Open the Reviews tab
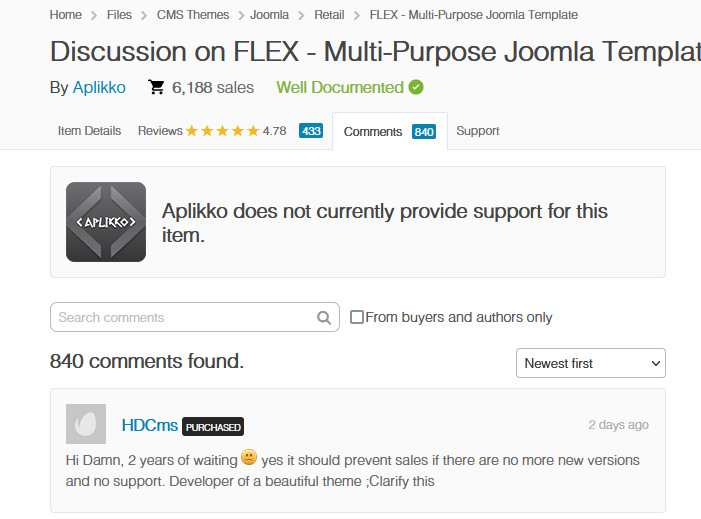This screenshot has height=519, width=701. [x=160, y=131]
